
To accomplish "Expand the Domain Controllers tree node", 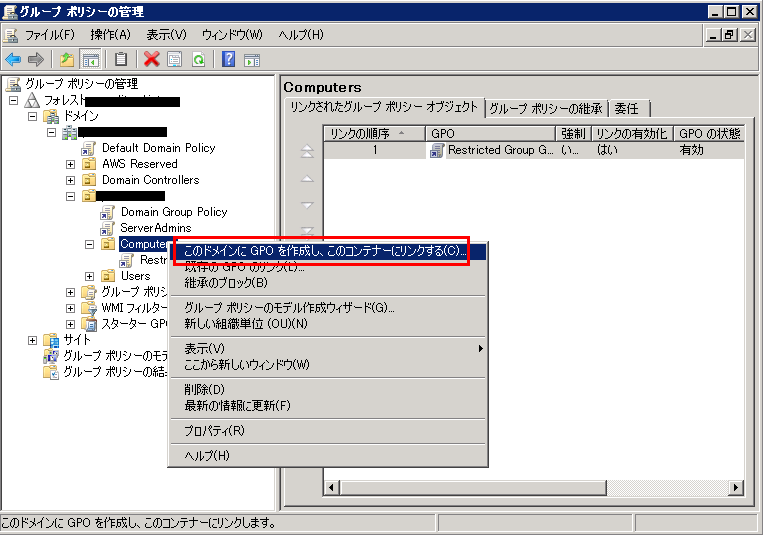I will click(71, 180).
